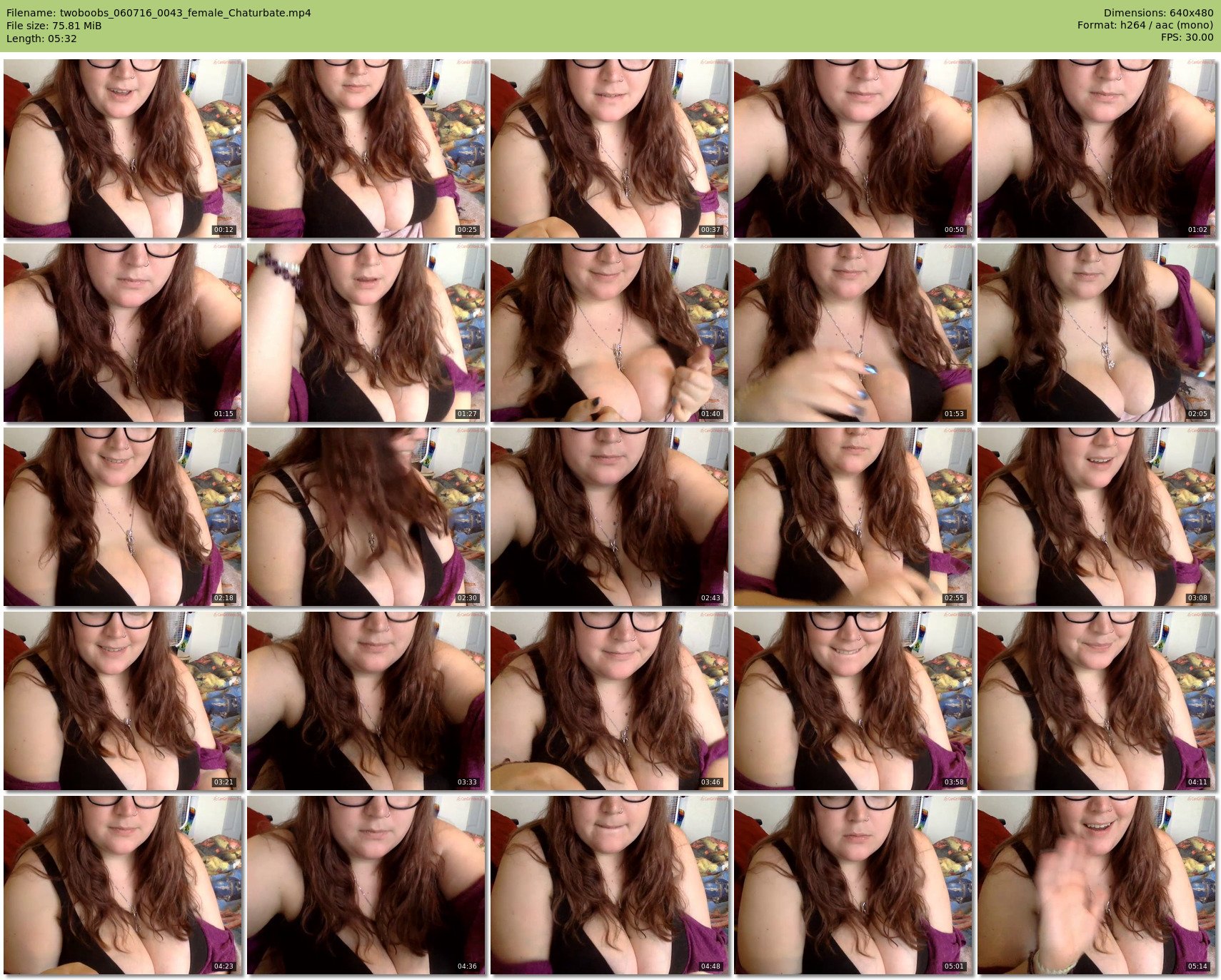
Task: Choose the thumbnail at 02:55
Action: [853, 517]
